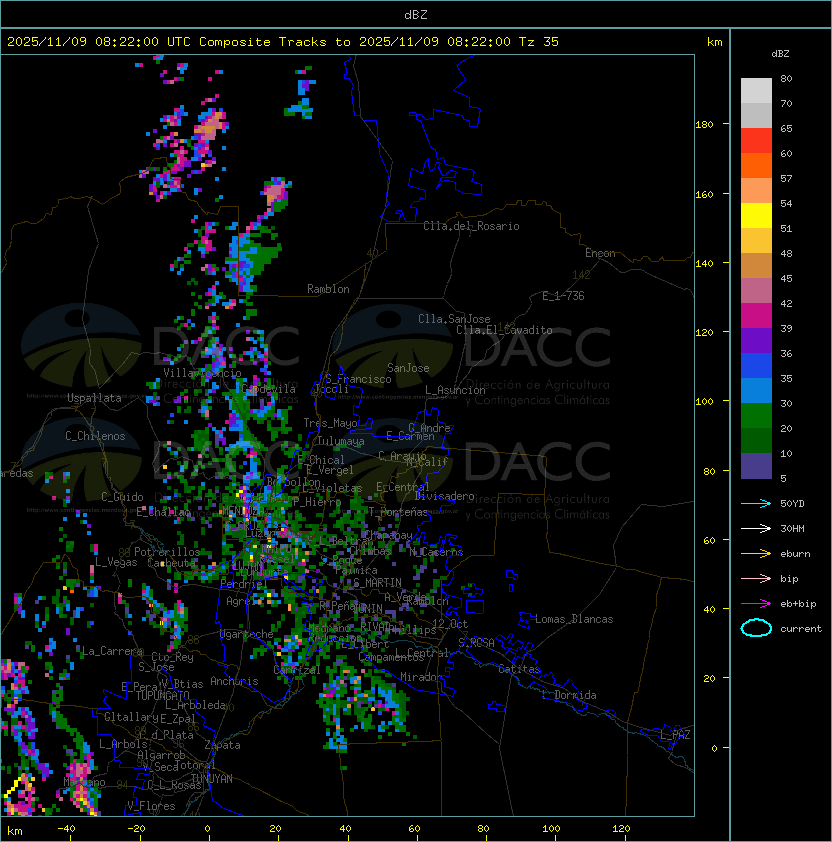Click the 'E_1-736' map label
This screenshot has height=842, width=832.
coord(563,296)
